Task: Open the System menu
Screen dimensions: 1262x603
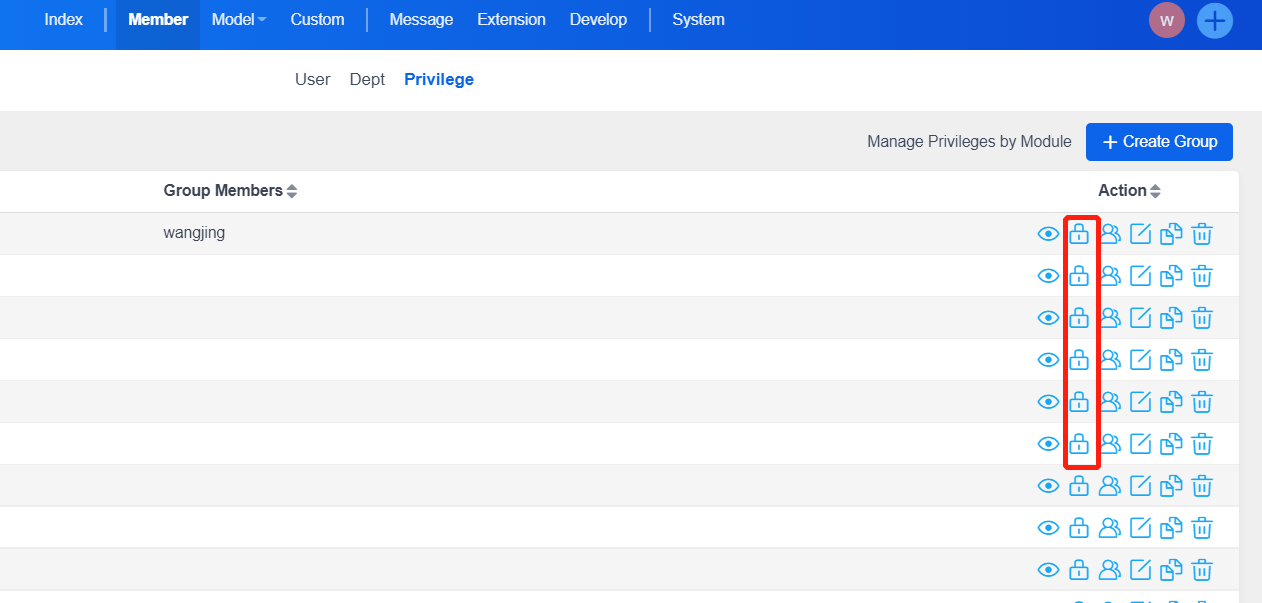Action: pos(698,20)
